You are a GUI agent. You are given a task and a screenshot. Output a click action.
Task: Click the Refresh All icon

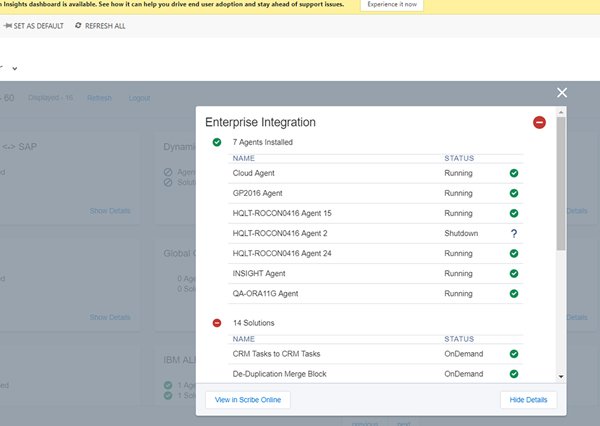tap(78, 25)
